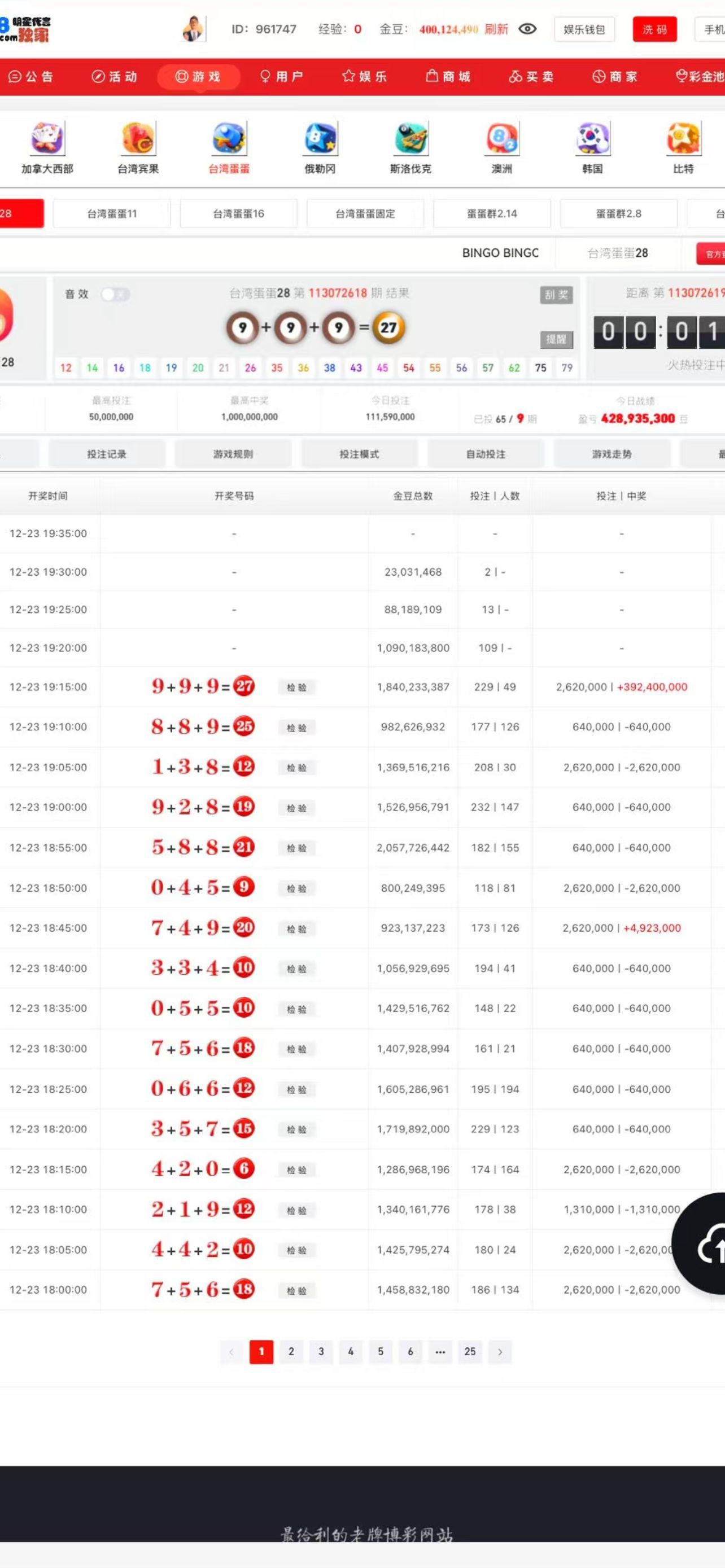Click the red 洗码 button
This screenshot has width=725, height=1568.
pos(654,29)
